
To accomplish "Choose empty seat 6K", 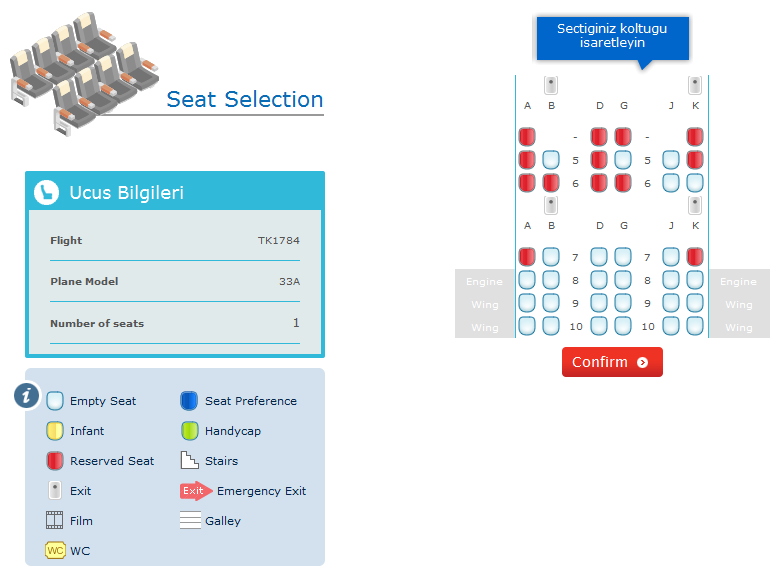I will pos(695,183).
